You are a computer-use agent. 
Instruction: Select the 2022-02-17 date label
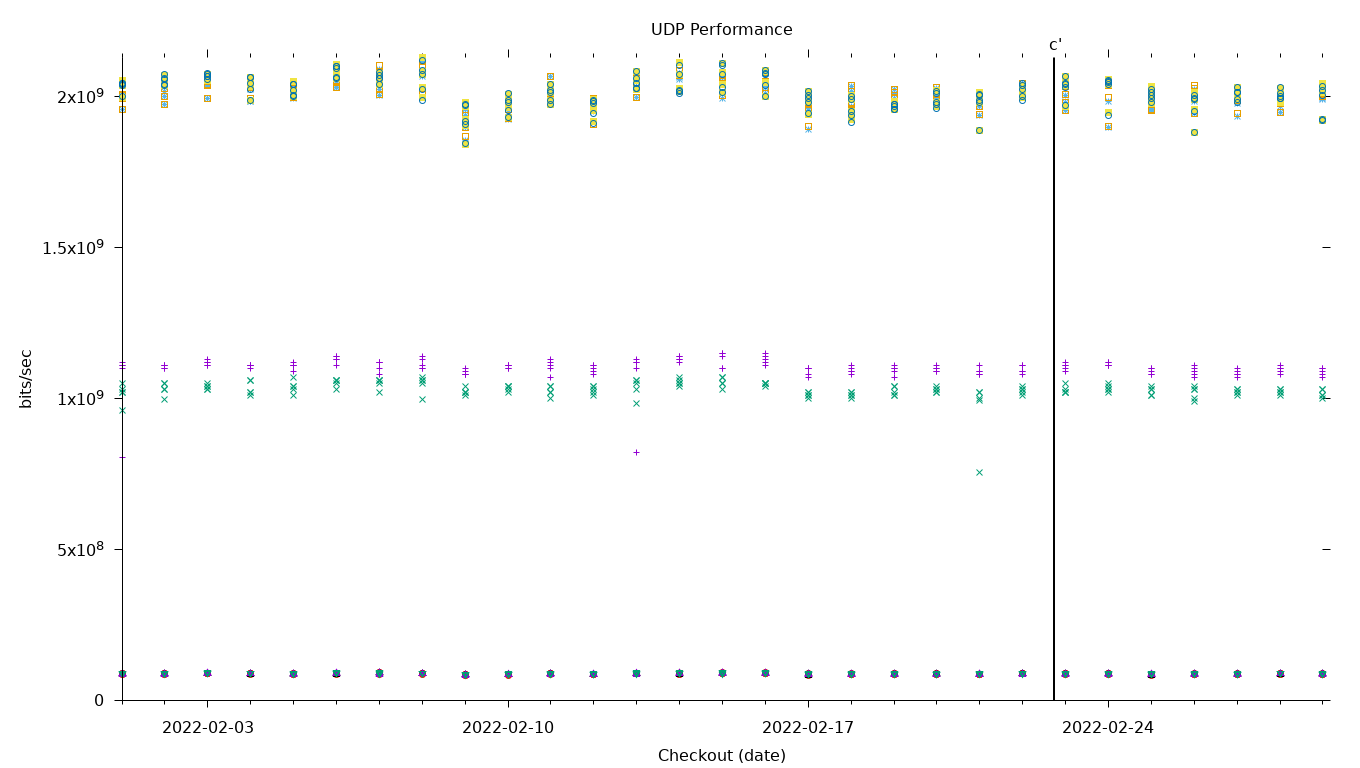point(808,728)
